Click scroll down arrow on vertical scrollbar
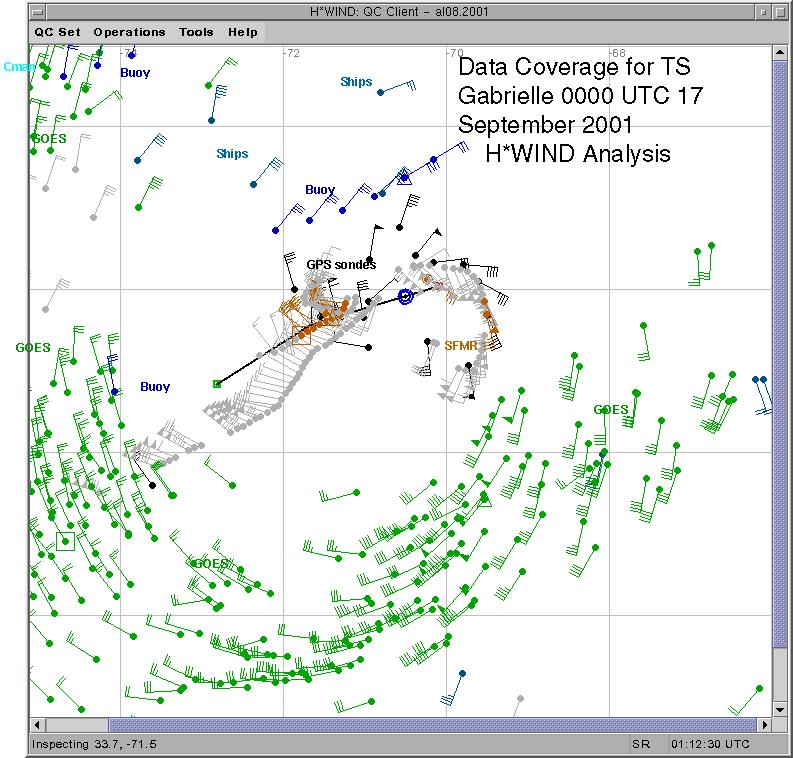Image resolution: width=793 pixels, height=758 pixels. 781,707
